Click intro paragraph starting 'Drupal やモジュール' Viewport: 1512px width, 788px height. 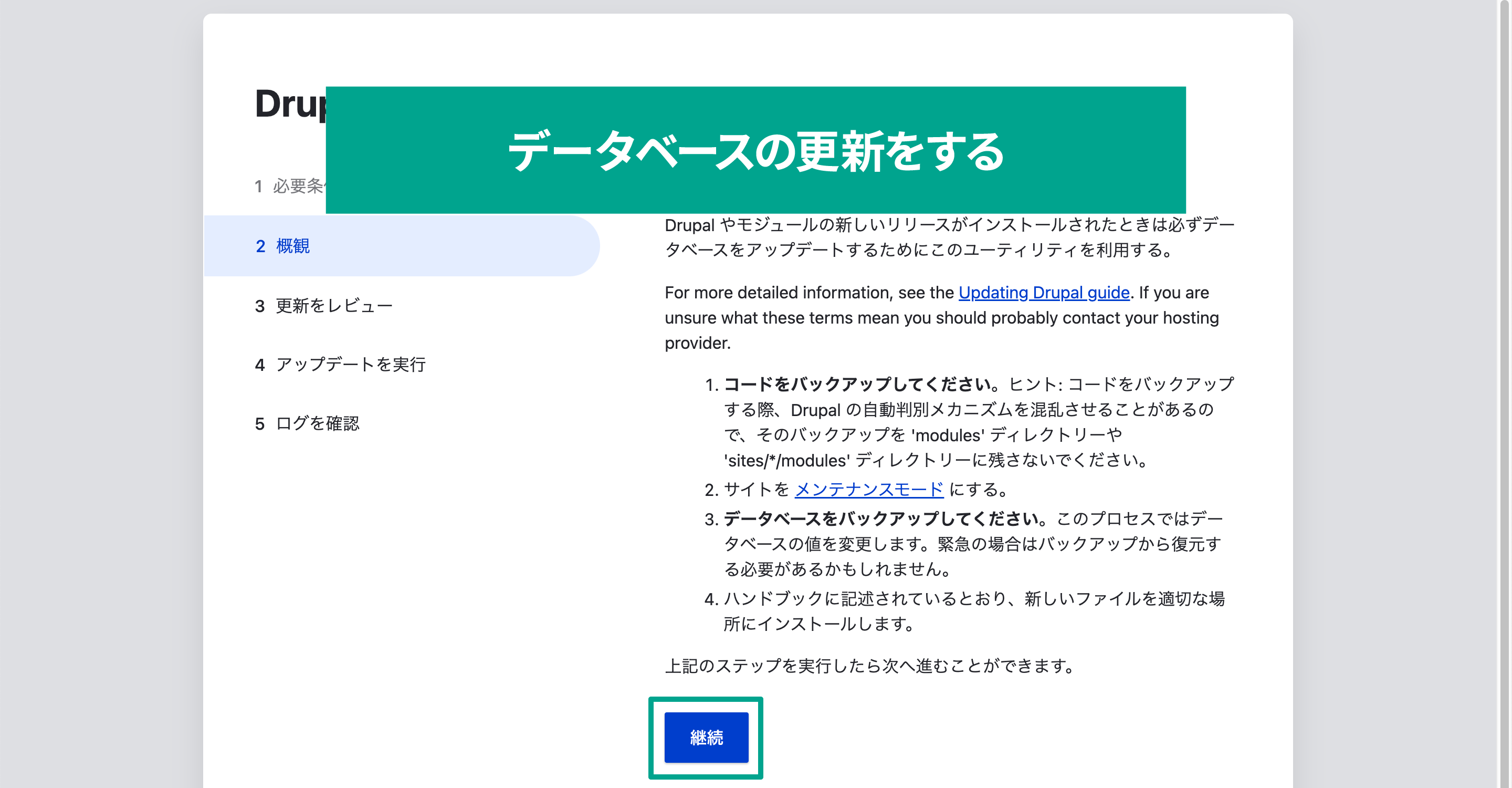(x=950, y=237)
